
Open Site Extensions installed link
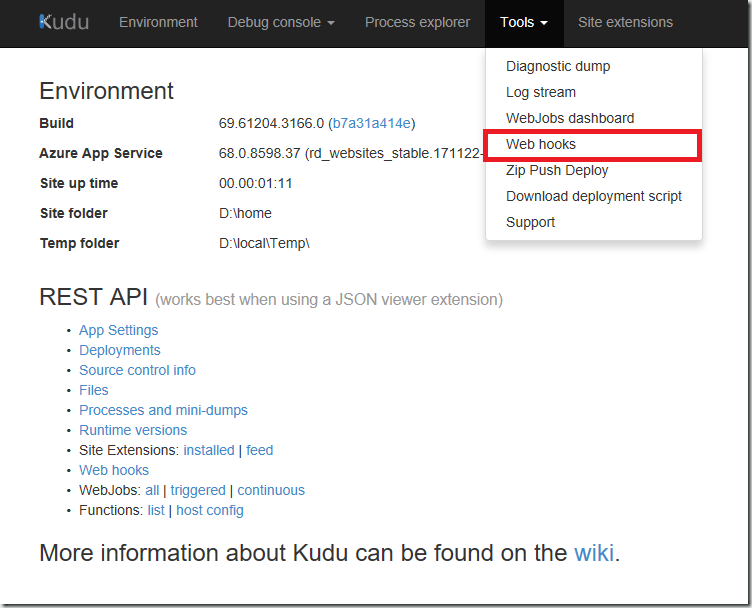coord(209,450)
